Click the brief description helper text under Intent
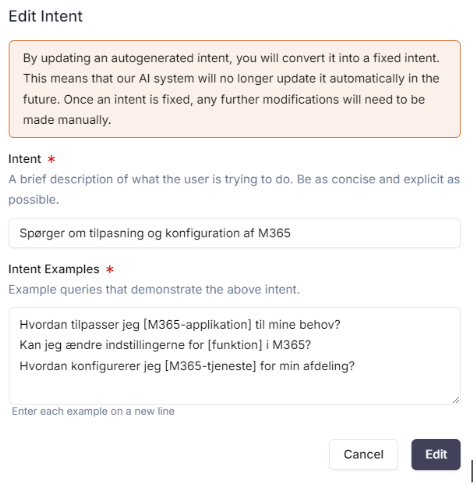This screenshot has width=476, height=487. 234,189
